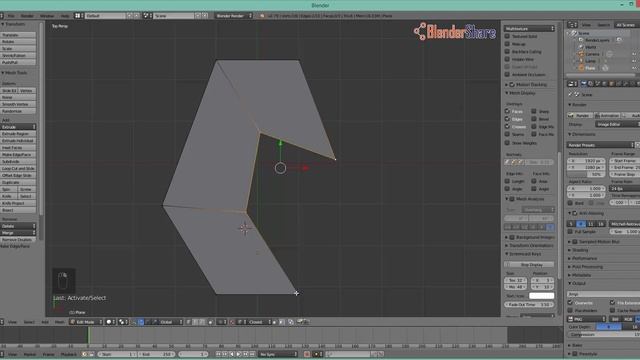
Task: Toggle the Creases overlay checkbox
Action: coord(507,127)
